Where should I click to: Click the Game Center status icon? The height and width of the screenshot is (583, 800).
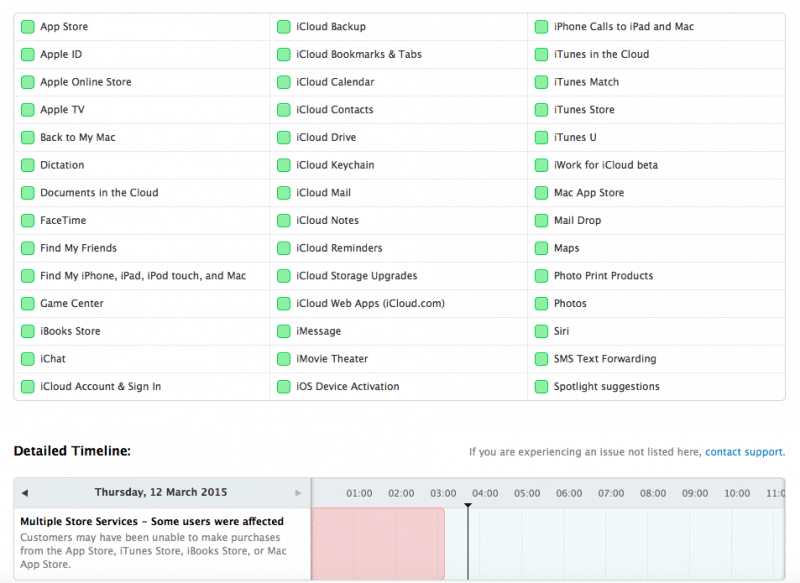(x=27, y=303)
